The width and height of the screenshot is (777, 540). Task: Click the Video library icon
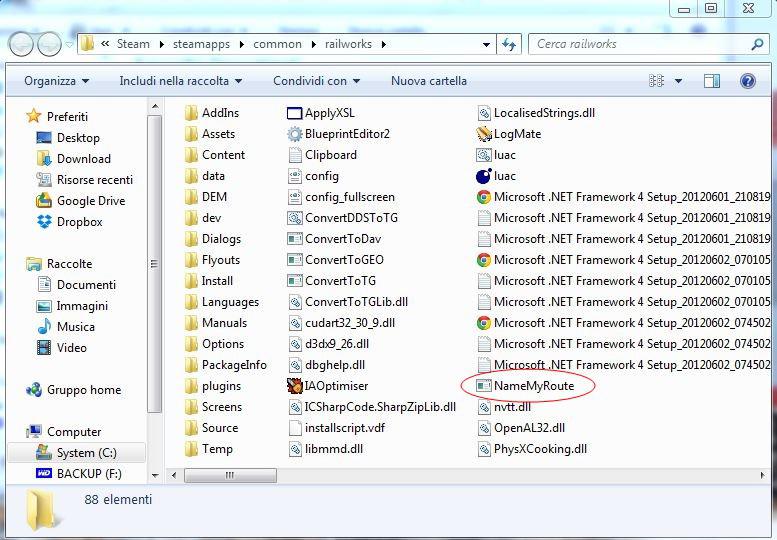[x=44, y=348]
